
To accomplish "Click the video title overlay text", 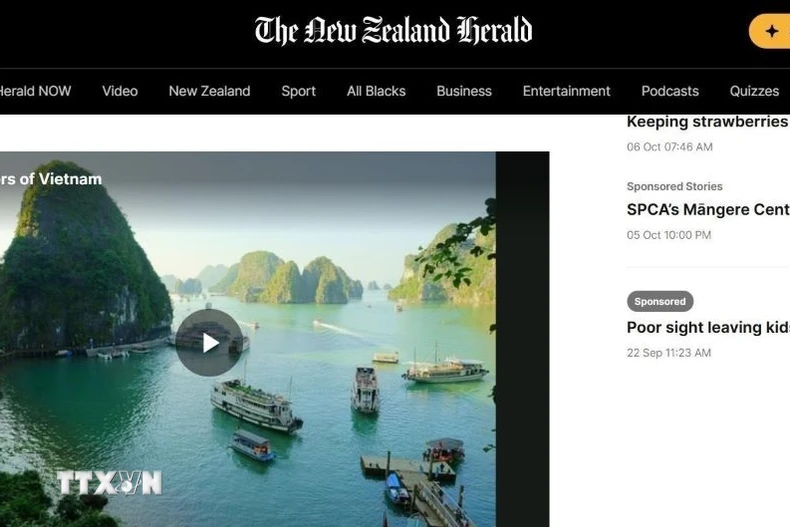I will tap(51, 179).
